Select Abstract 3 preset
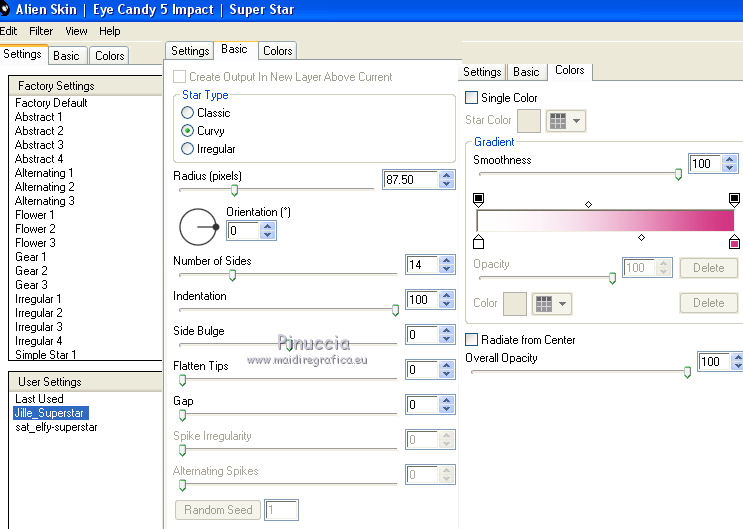Image resolution: width=743 pixels, height=529 pixels. point(39,145)
